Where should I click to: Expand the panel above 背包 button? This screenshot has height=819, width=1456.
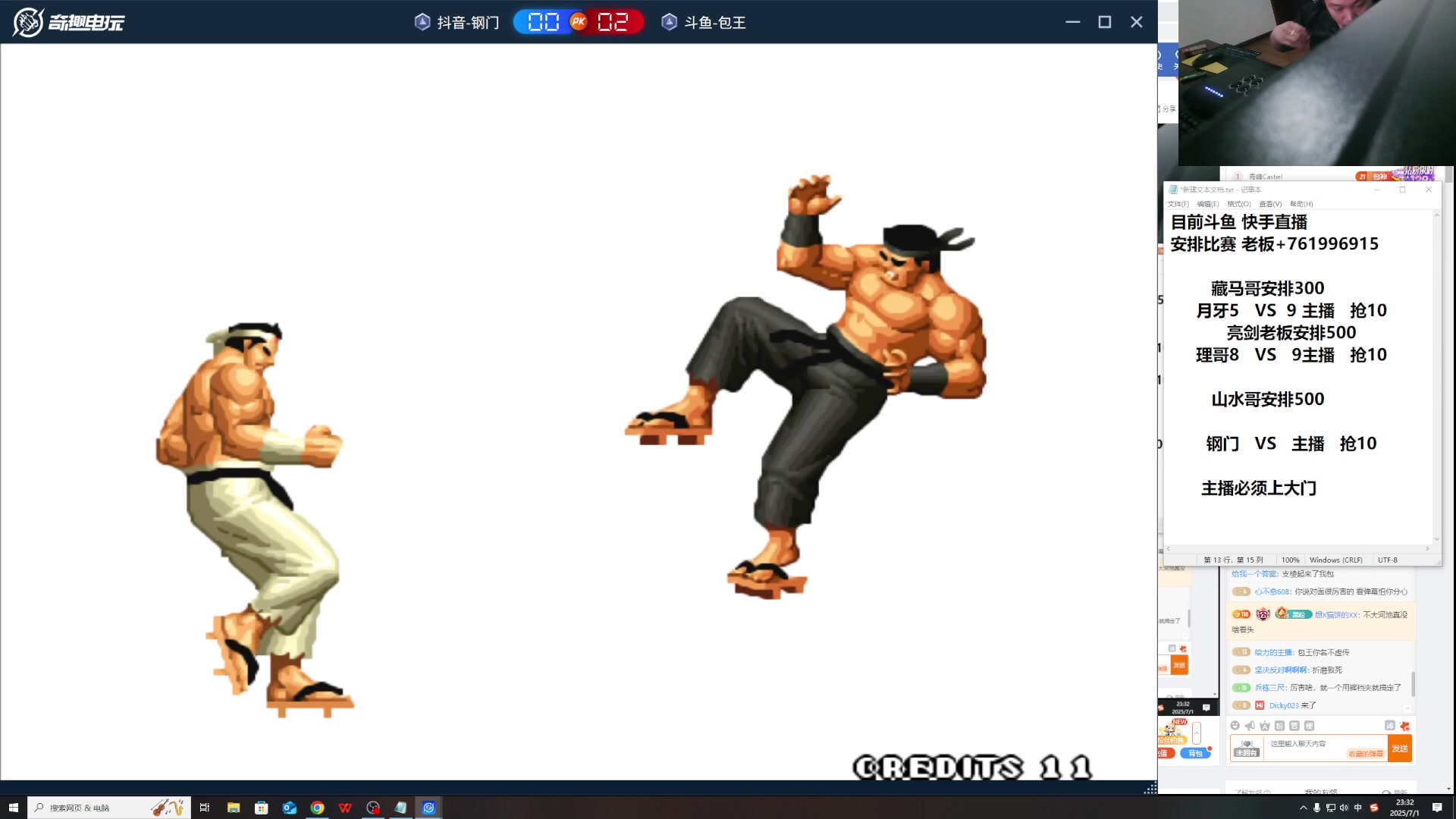[1197, 733]
